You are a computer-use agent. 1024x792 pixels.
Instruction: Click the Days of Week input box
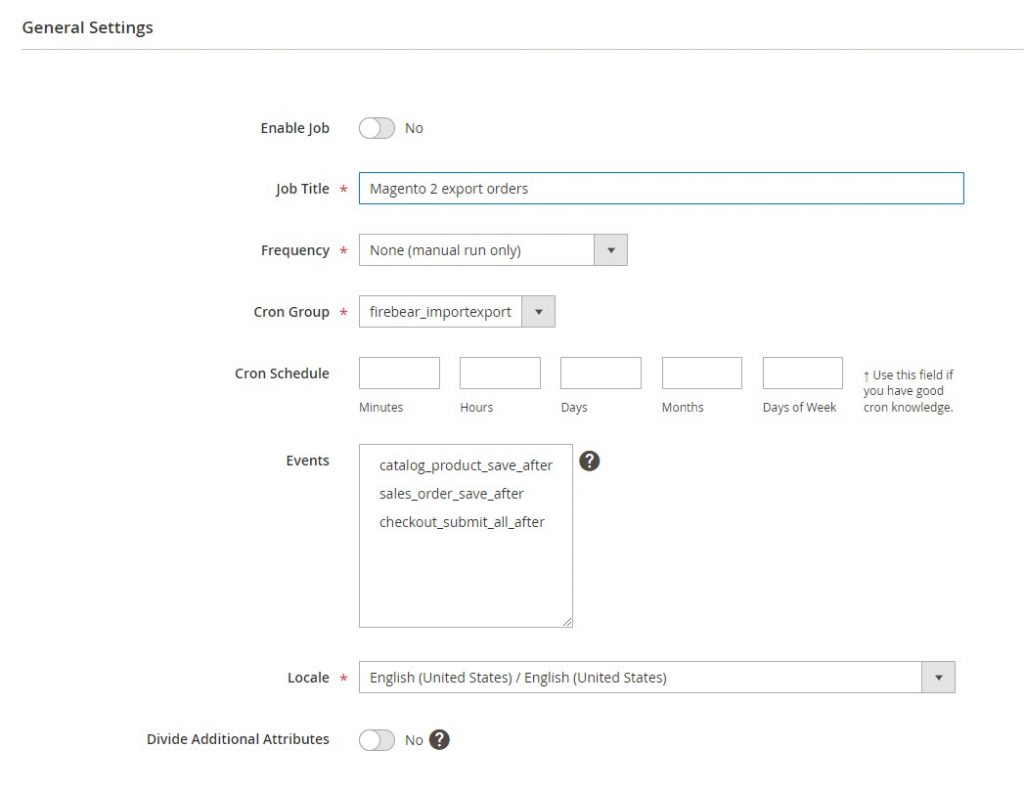(802, 373)
